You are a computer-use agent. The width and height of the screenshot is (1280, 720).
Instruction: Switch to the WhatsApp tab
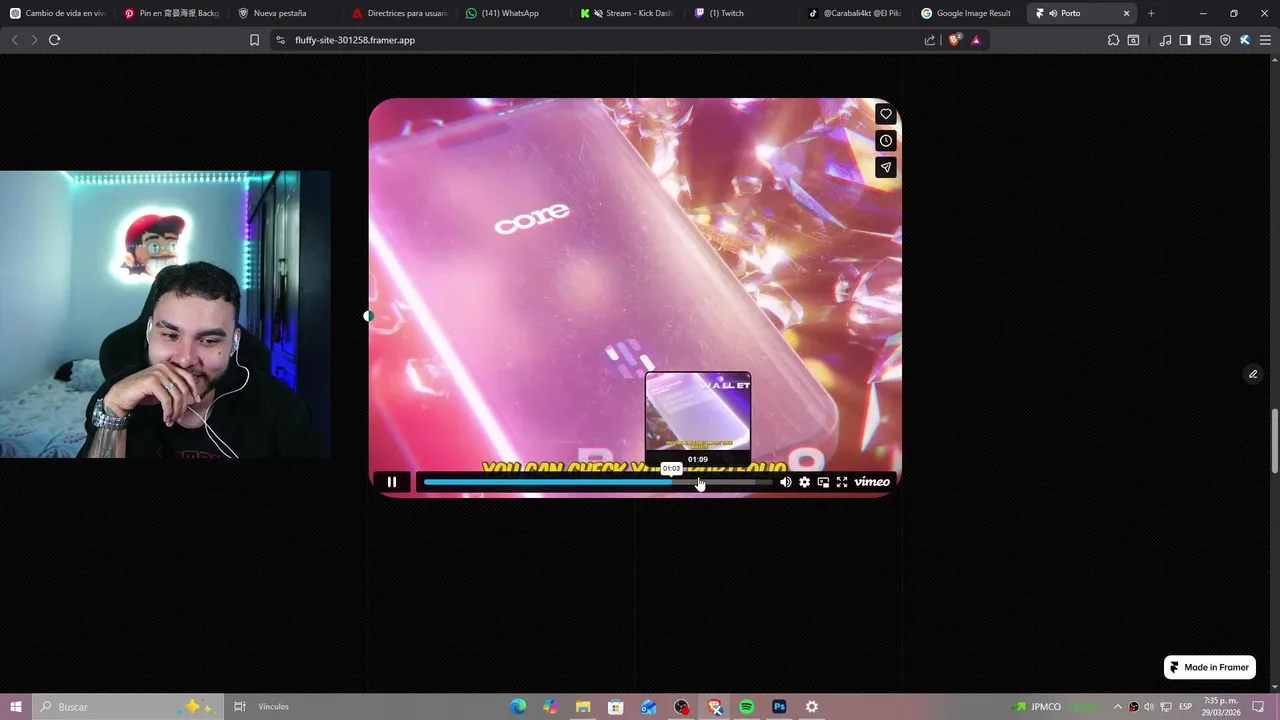point(514,13)
